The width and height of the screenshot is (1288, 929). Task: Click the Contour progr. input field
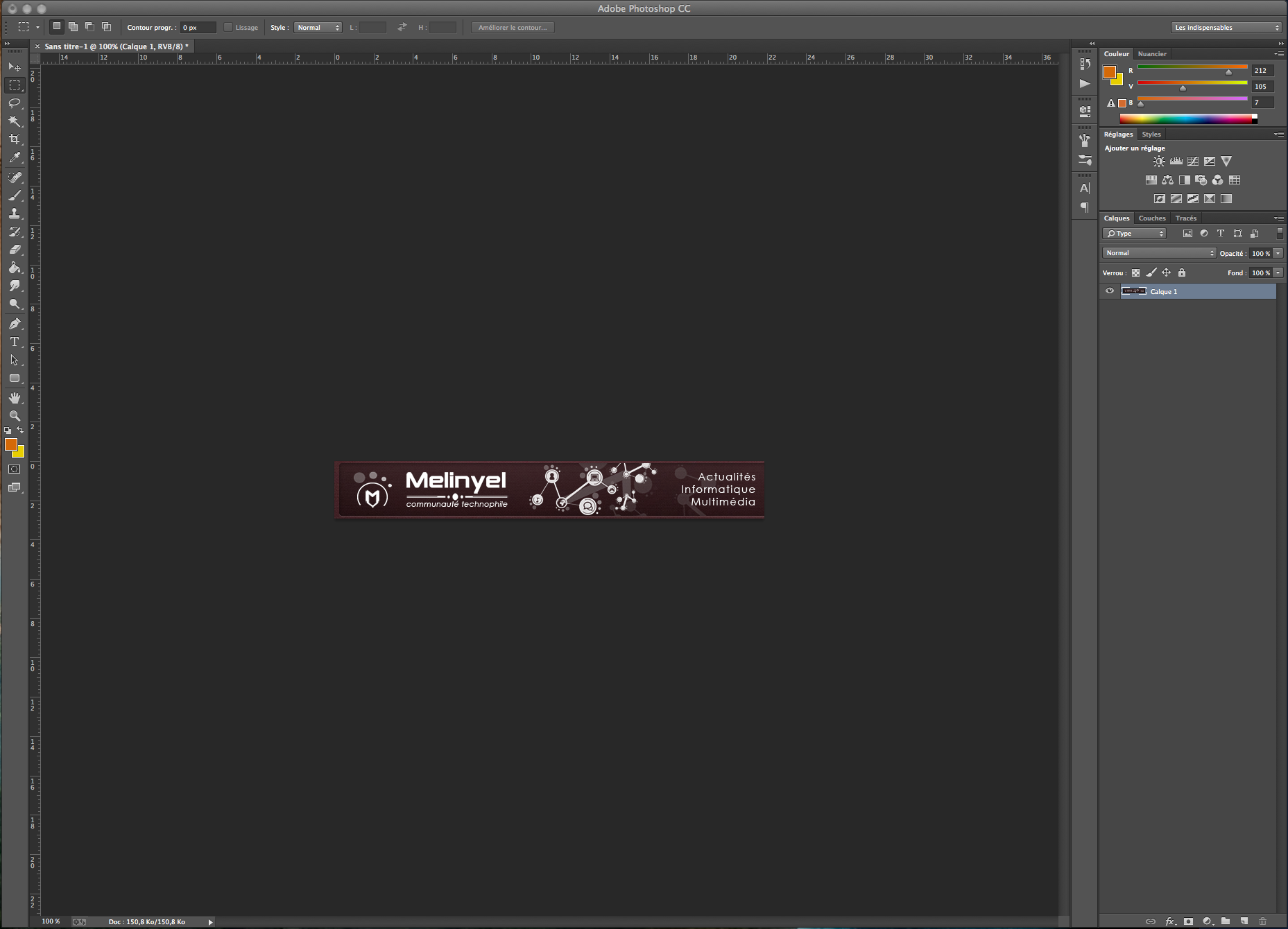(x=198, y=28)
